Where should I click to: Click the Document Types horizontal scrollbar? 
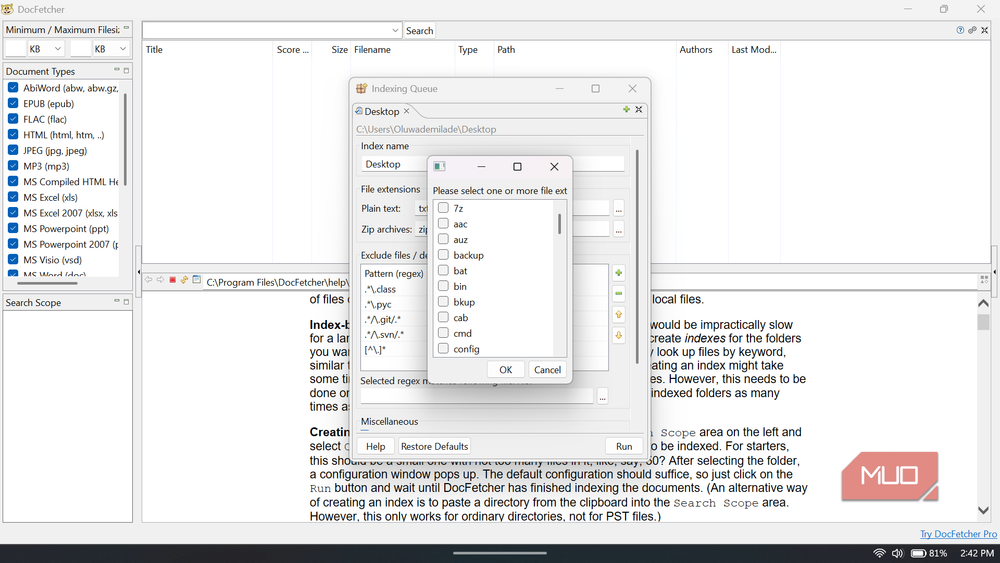(47, 282)
